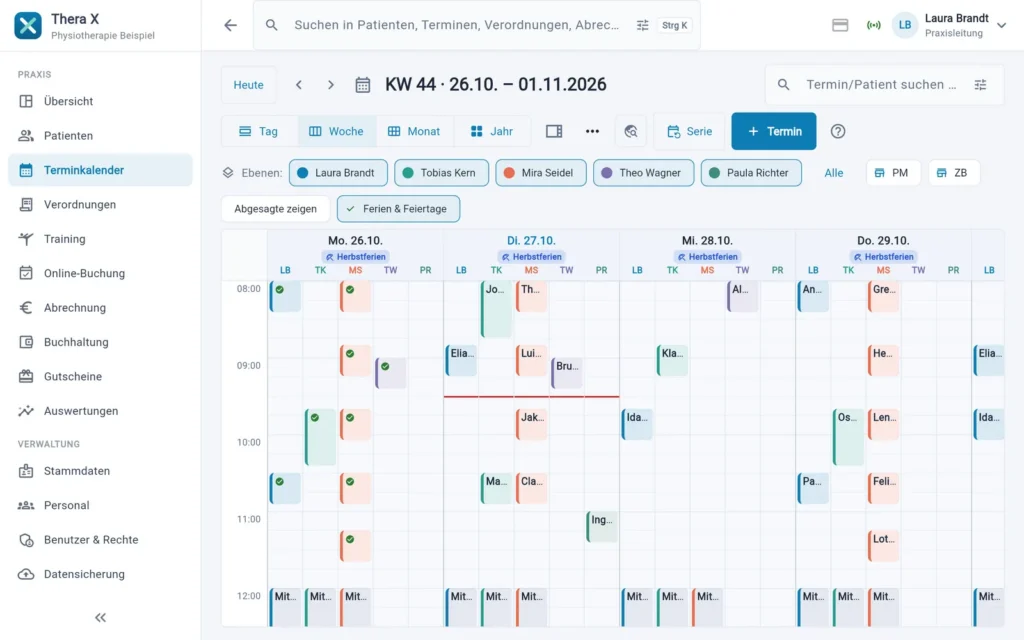The height and width of the screenshot is (640, 1024).
Task: Go to next week arrow
Action: coord(330,85)
